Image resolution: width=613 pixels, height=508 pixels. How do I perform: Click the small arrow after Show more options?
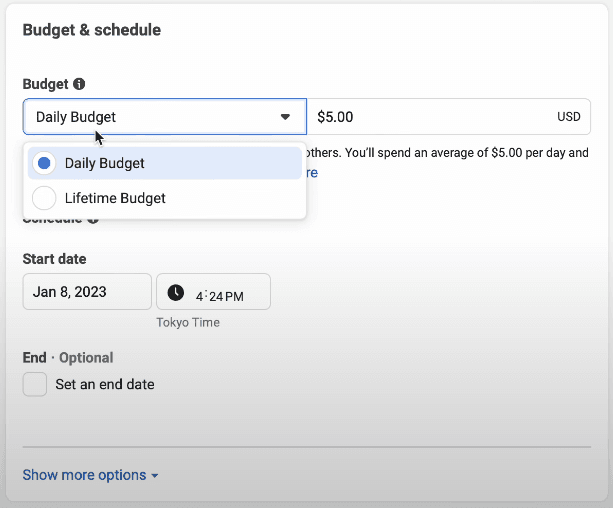(155, 476)
